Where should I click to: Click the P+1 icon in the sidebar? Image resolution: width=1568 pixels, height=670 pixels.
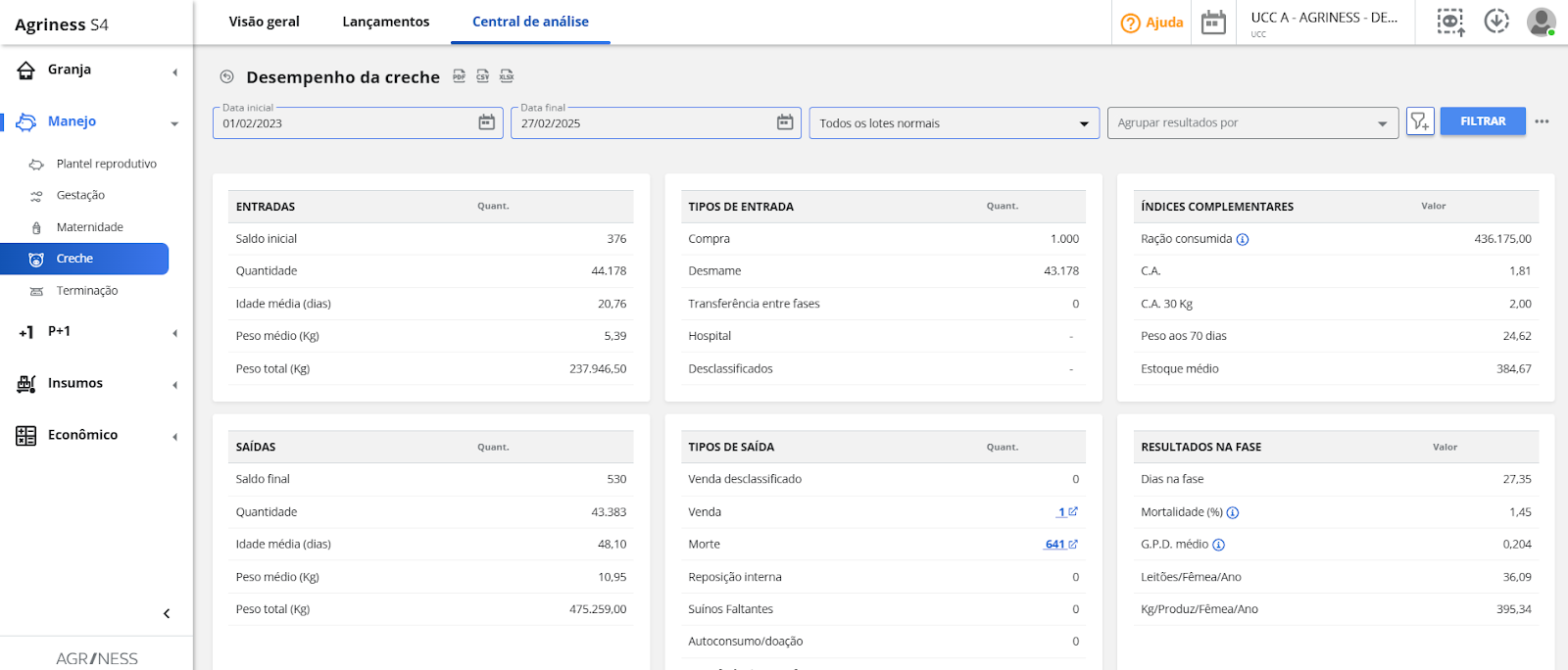(x=26, y=332)
